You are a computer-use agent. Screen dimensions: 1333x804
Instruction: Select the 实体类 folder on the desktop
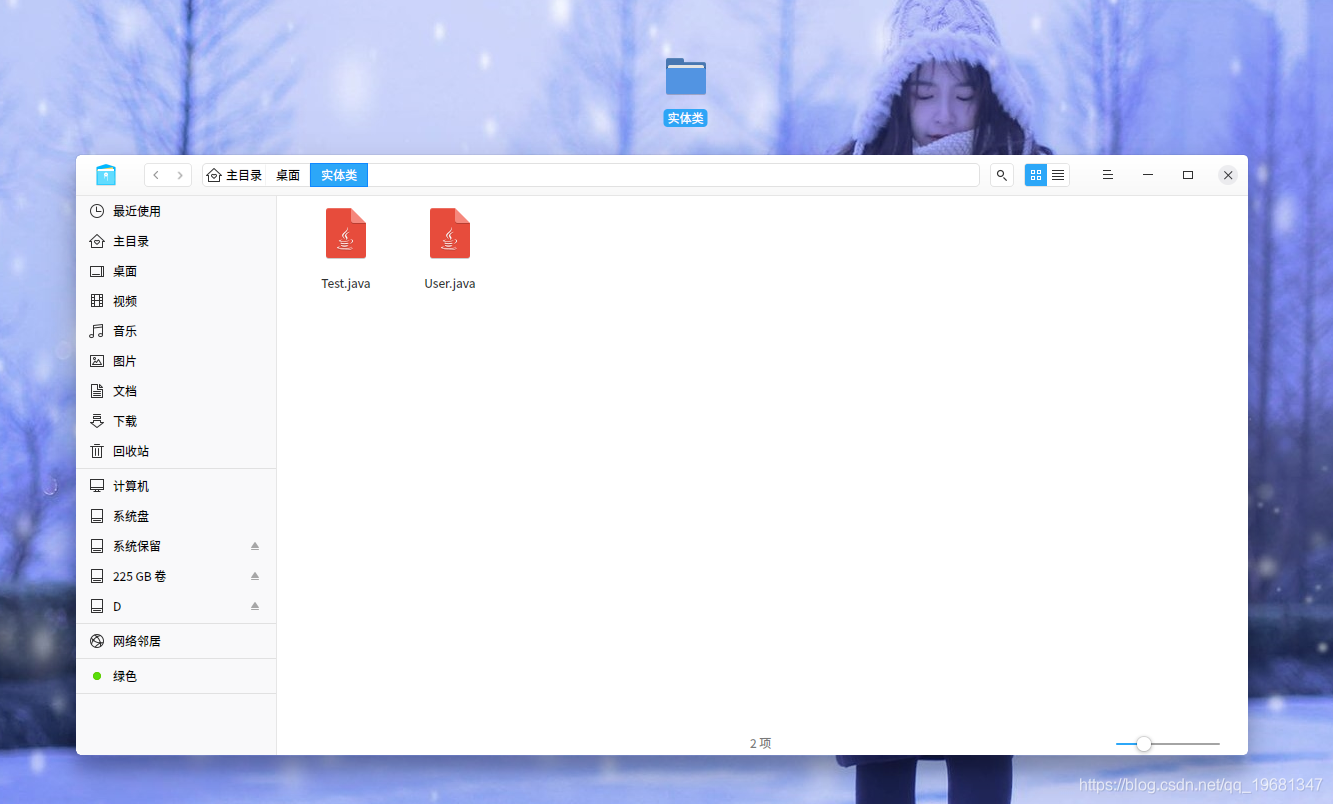click(x=686, y=77)
